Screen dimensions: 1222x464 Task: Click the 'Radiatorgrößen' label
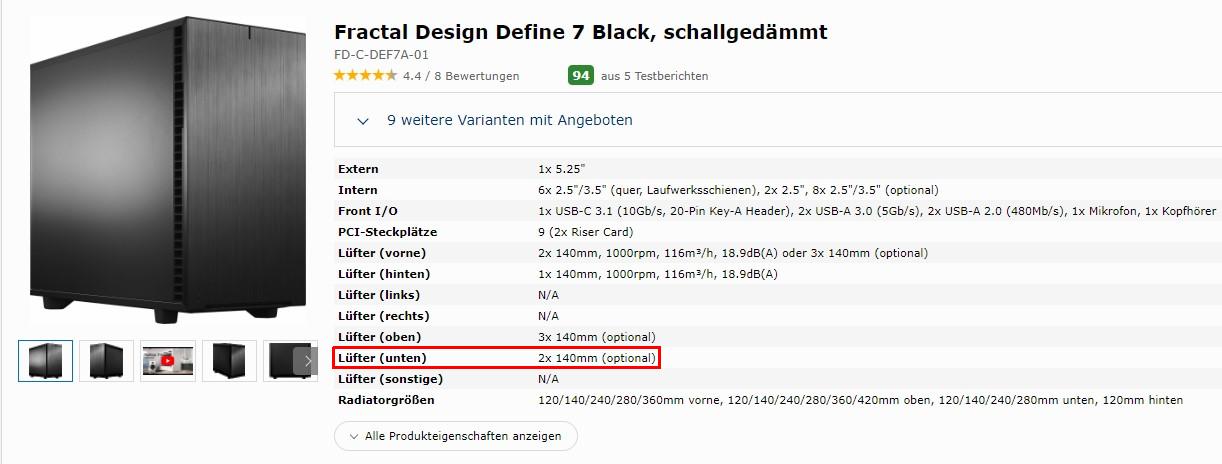pyautogui.click(x=386, y=400)
